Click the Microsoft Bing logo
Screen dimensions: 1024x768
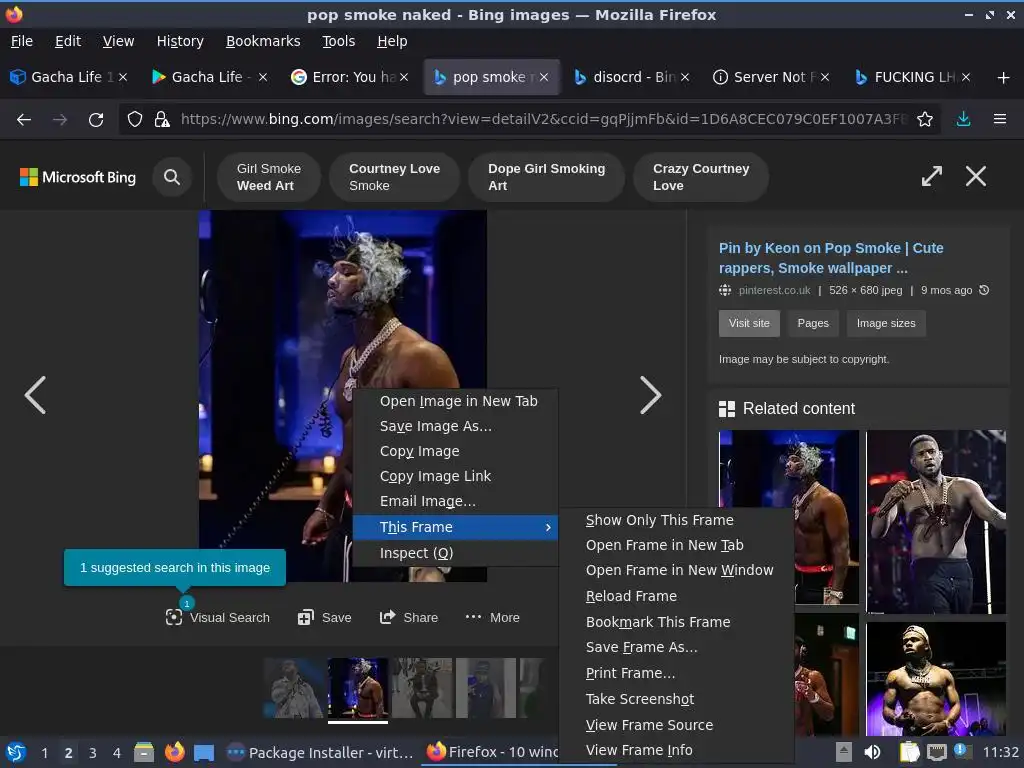pos(78,177)
